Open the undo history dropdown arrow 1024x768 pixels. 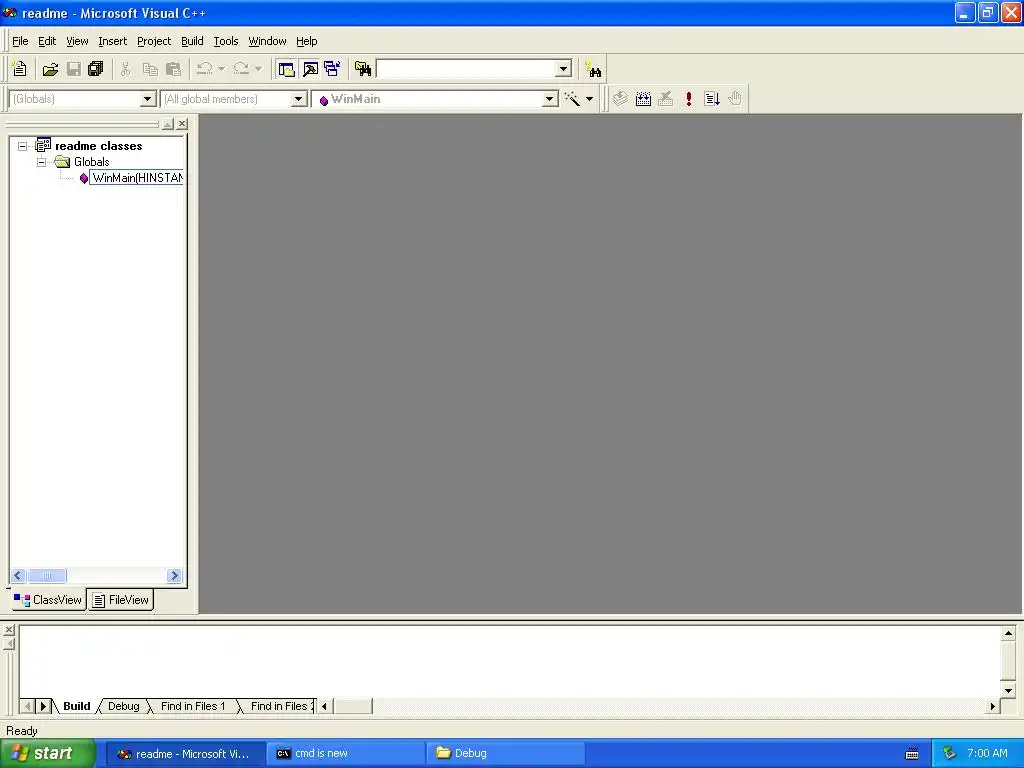pyautogui.click(x=221, y=69)
